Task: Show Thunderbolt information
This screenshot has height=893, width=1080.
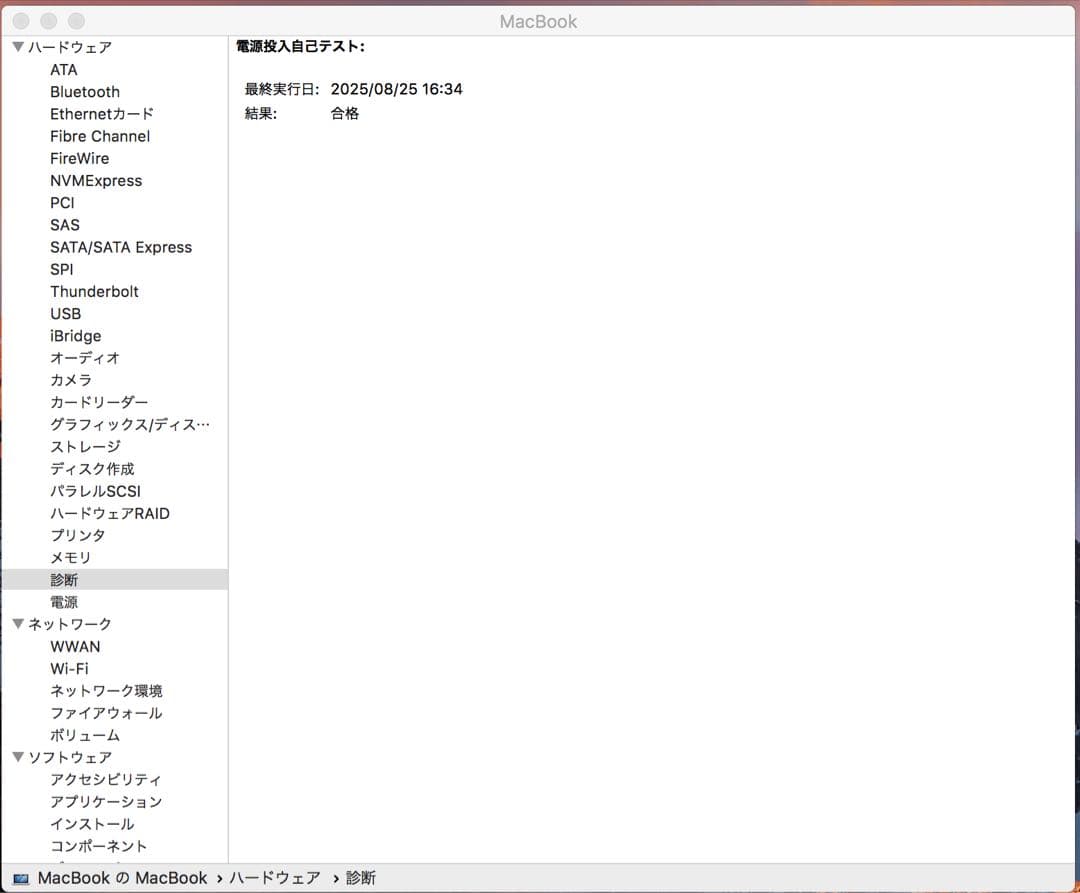Action: [x=94, y=291]
